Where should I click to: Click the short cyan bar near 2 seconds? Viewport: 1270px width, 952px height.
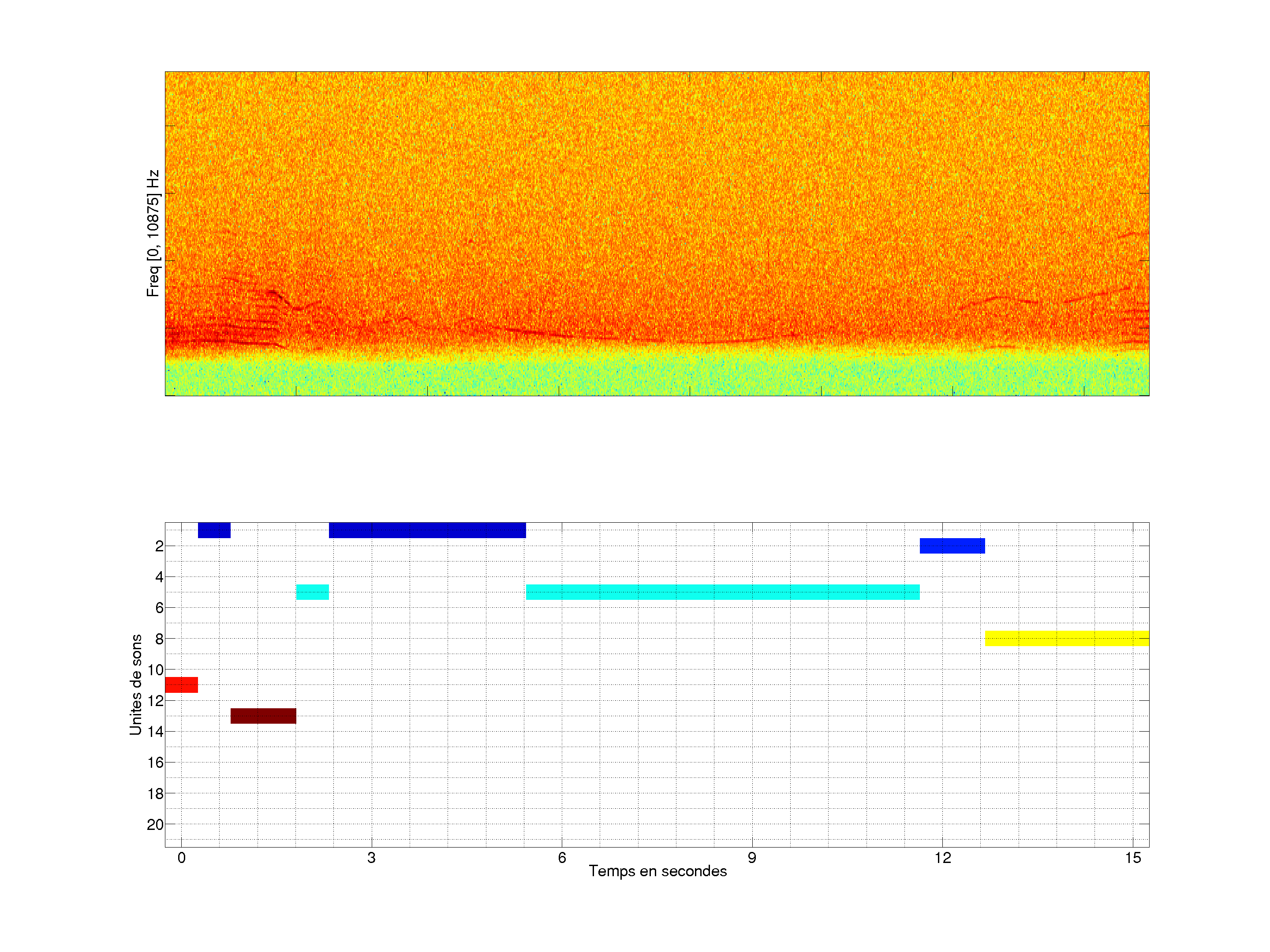coord(312,591)
